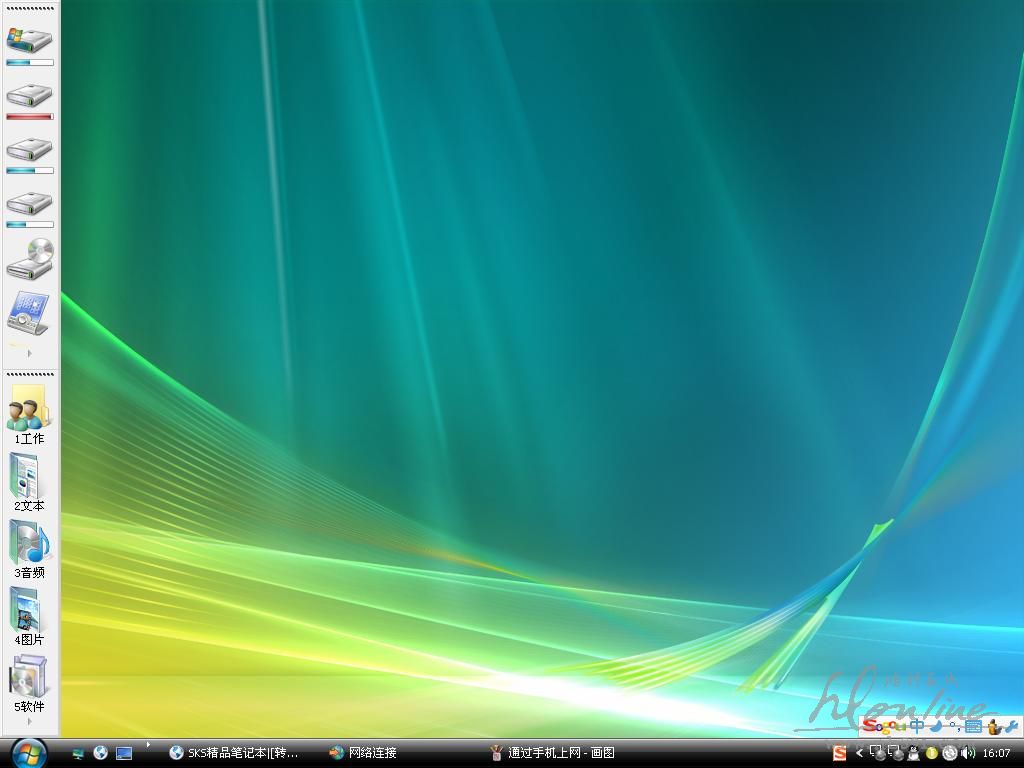Click the volume speaker tray icon
The height and width of the screenshot is (768, 1024).
(967, 753)
